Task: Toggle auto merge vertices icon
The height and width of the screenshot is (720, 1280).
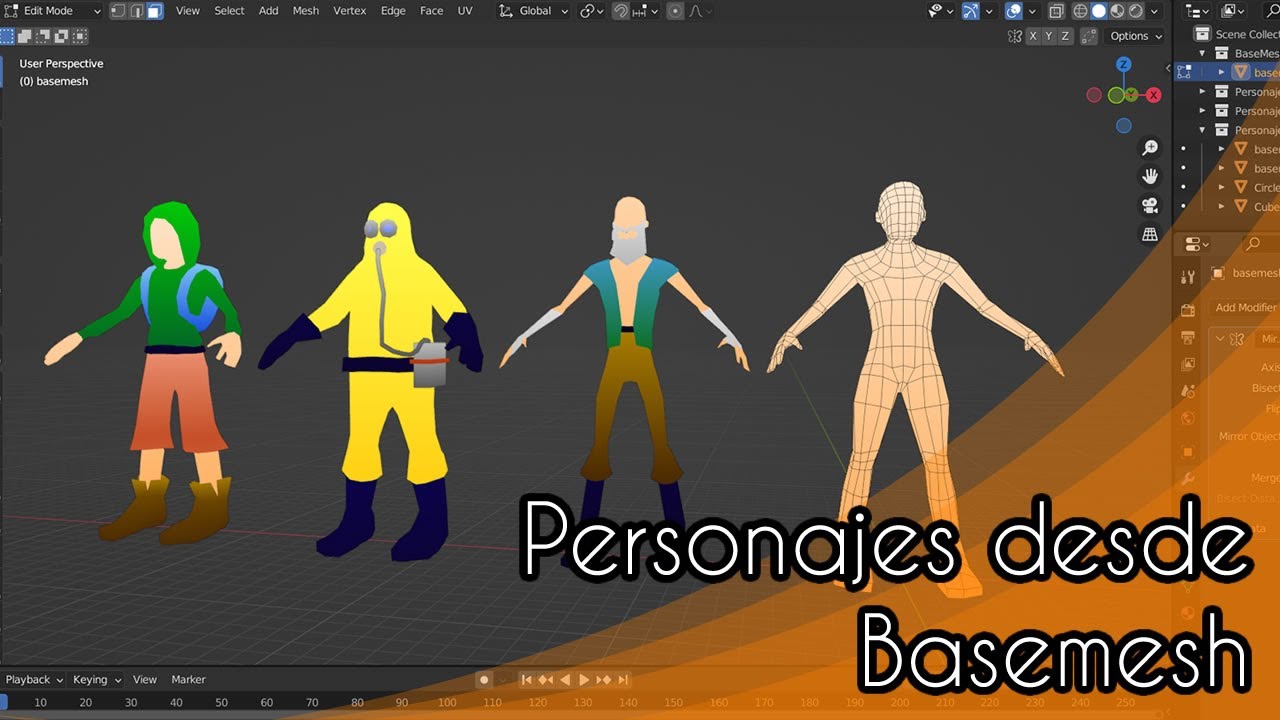Action: tap(1088, 36)
